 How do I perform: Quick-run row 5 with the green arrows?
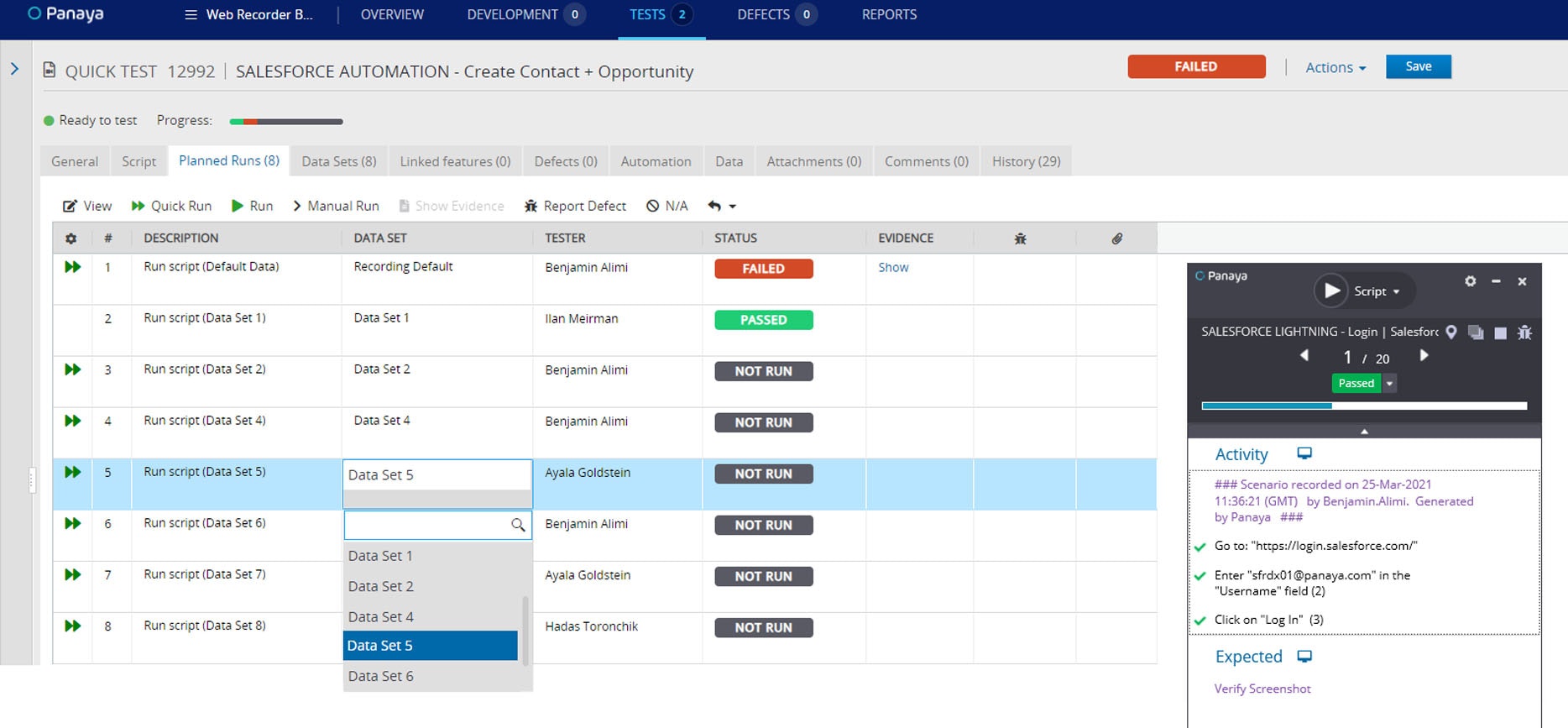pos(73,471)
